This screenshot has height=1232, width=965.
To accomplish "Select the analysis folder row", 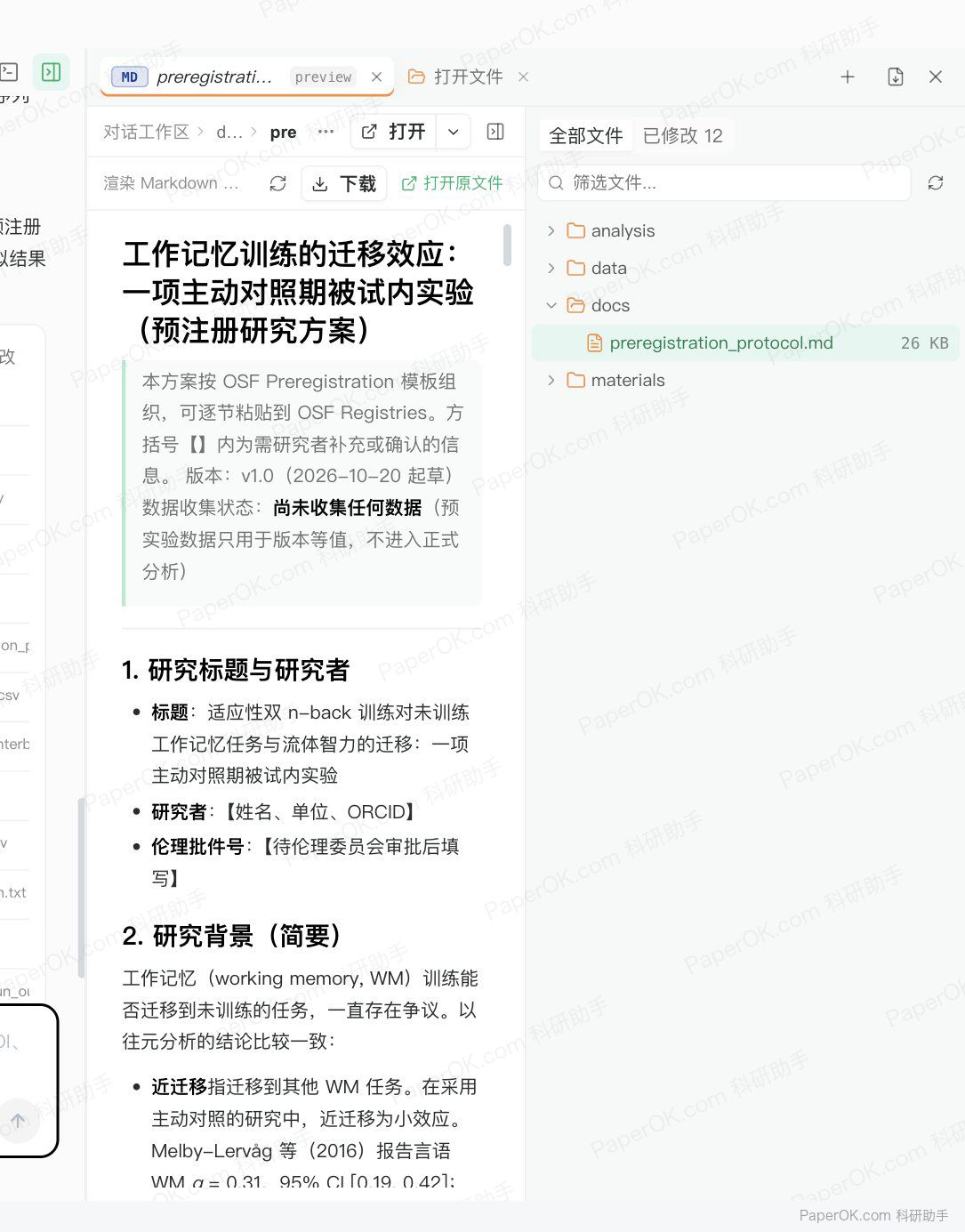I will (x=745, y=231).
